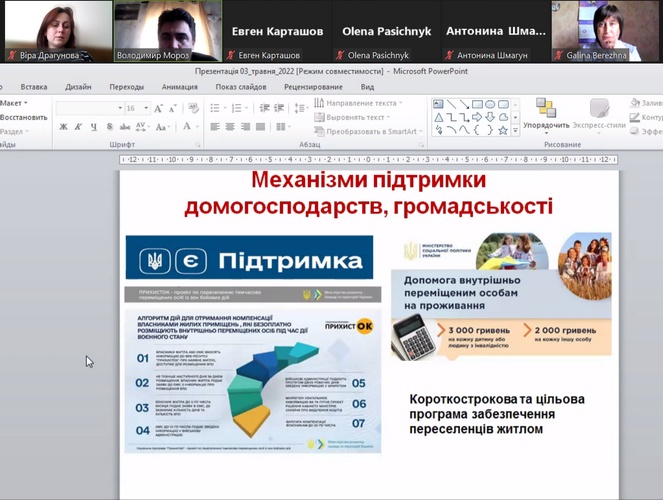The height and width of the screenshot is (500, 663).
Task: Open the Рецензирование ribbon tab
Action: (312, 87)
